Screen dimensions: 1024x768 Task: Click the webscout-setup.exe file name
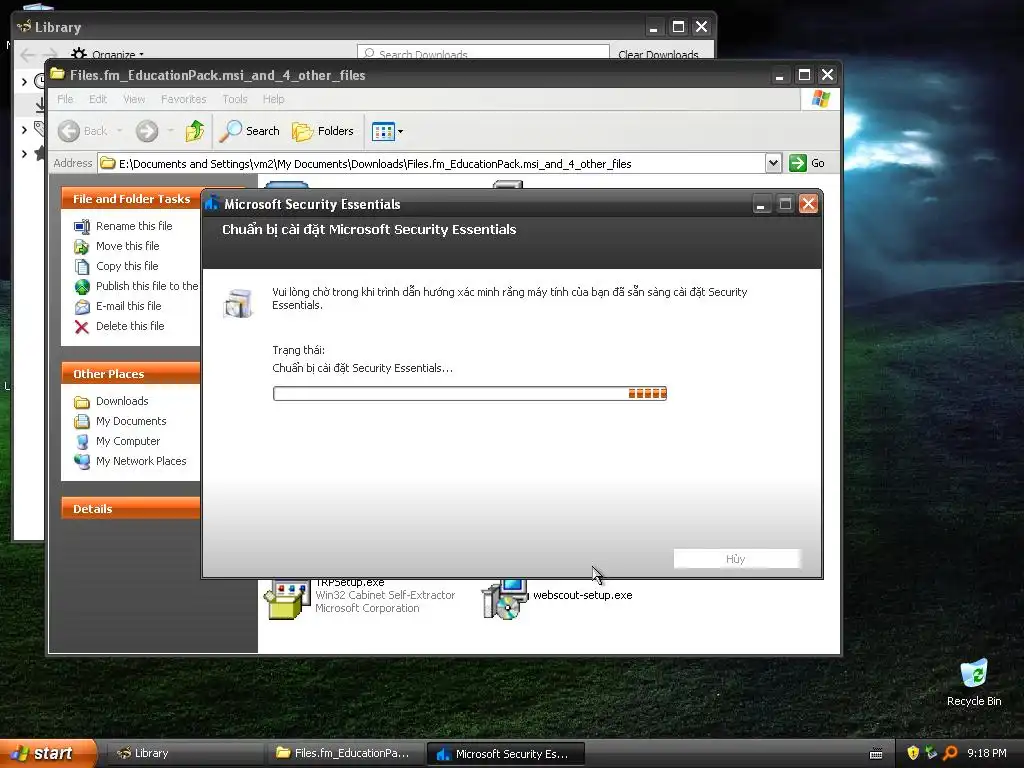click(x=583, y=595)
